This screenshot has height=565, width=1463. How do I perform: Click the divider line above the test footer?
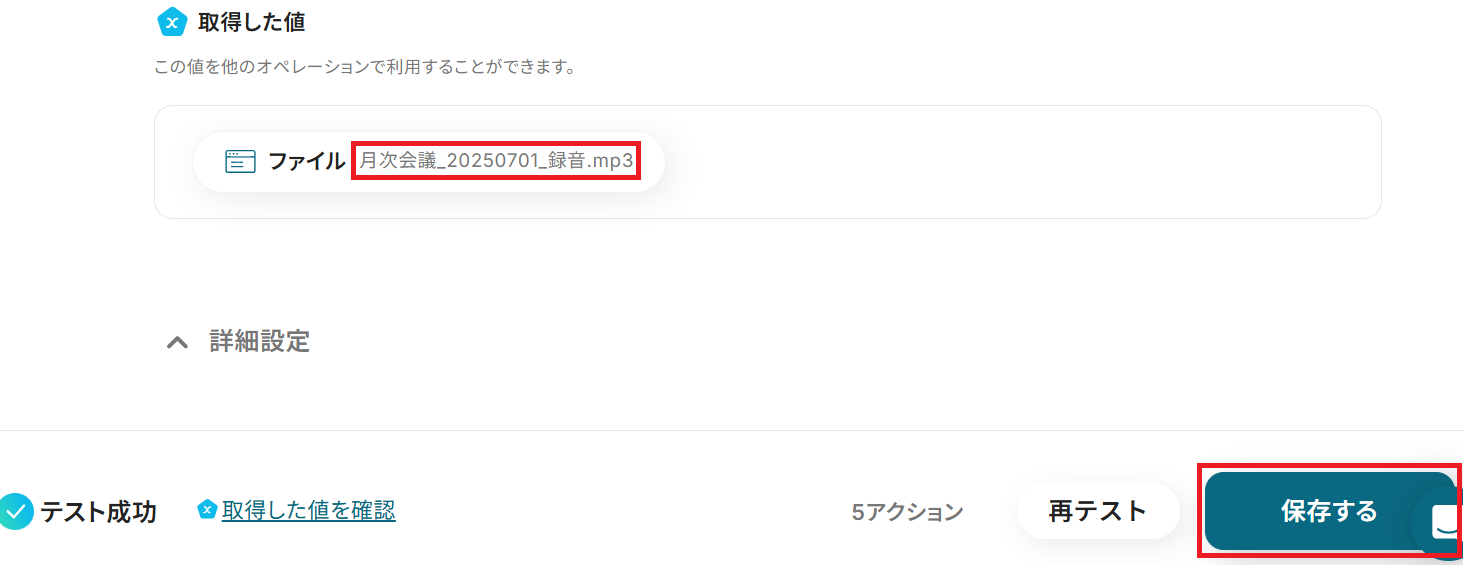tap(731, 430)
